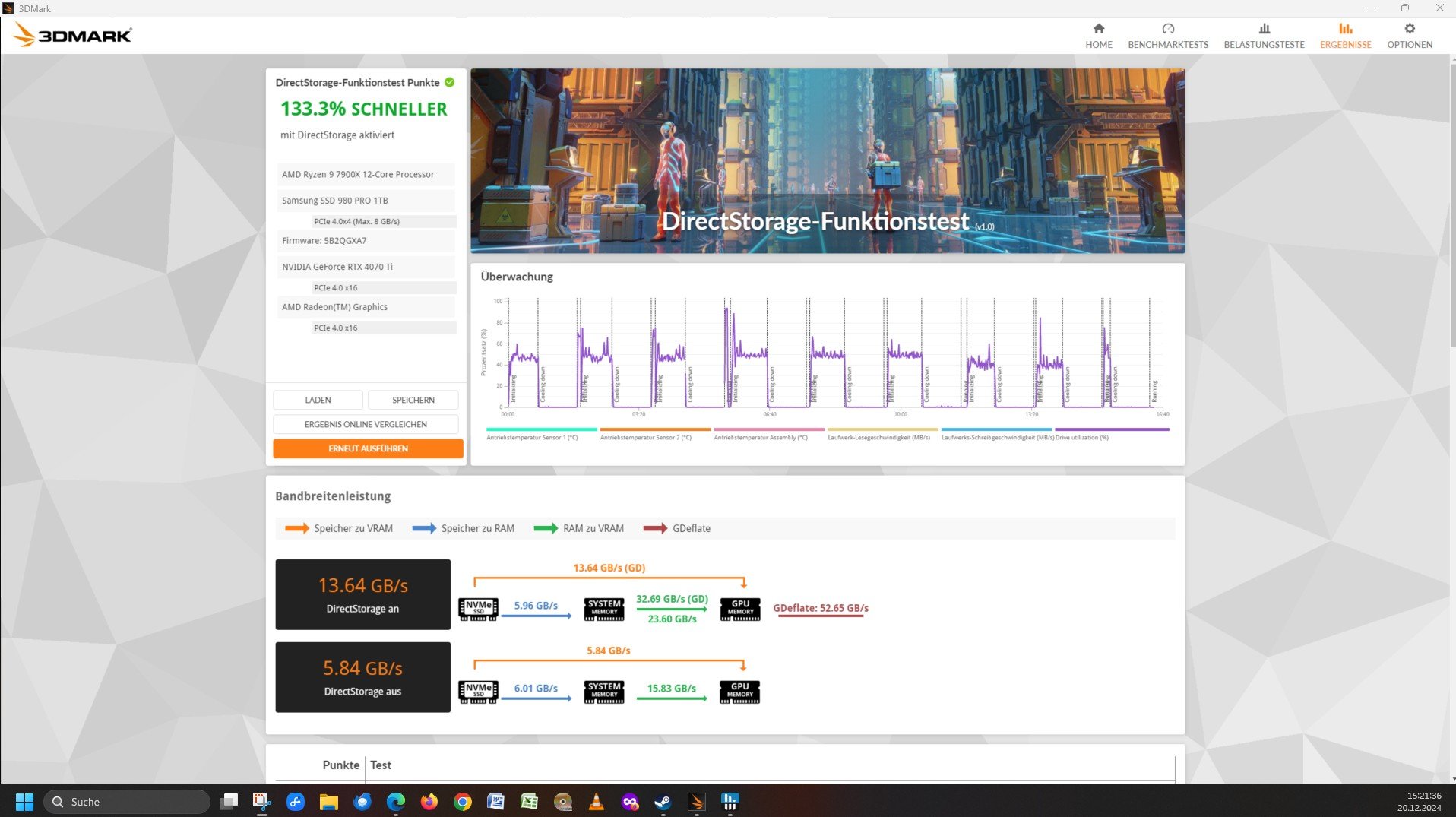
Task: Switch to Ergebnisse tab
Action: click(1345, 36)
